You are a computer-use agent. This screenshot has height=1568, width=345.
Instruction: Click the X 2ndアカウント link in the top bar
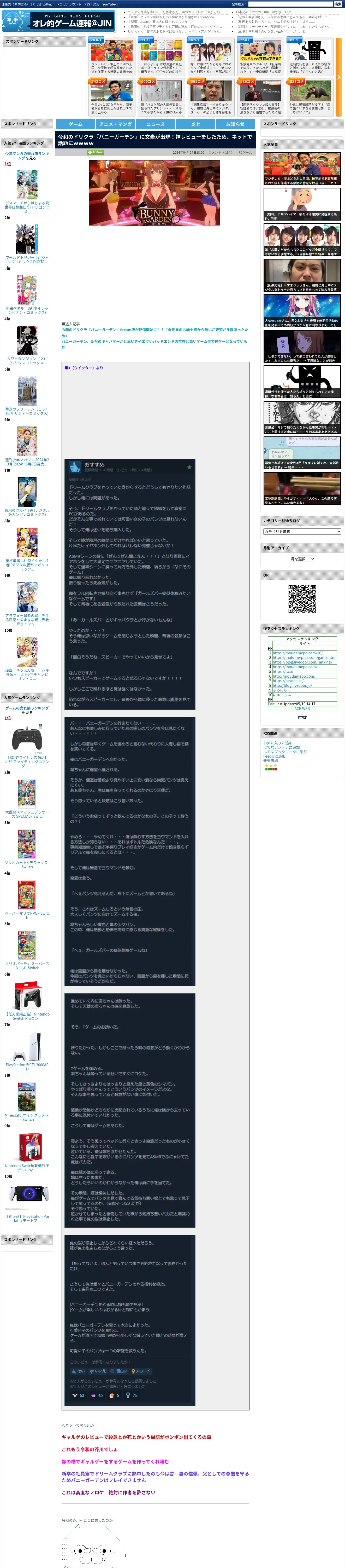point(69,4)
